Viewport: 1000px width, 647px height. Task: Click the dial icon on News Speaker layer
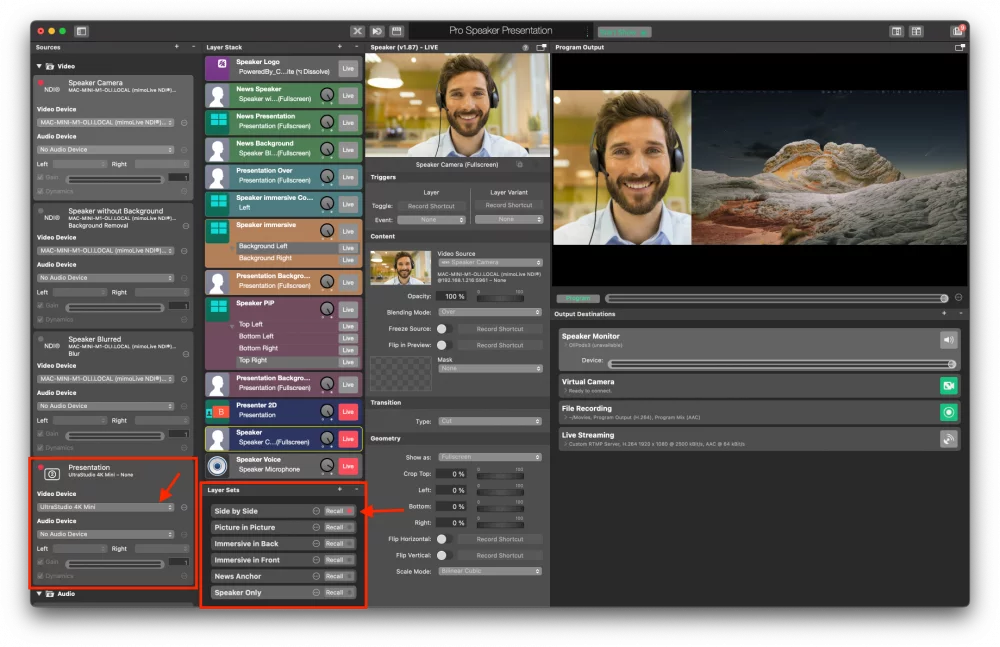click(327, 95)
